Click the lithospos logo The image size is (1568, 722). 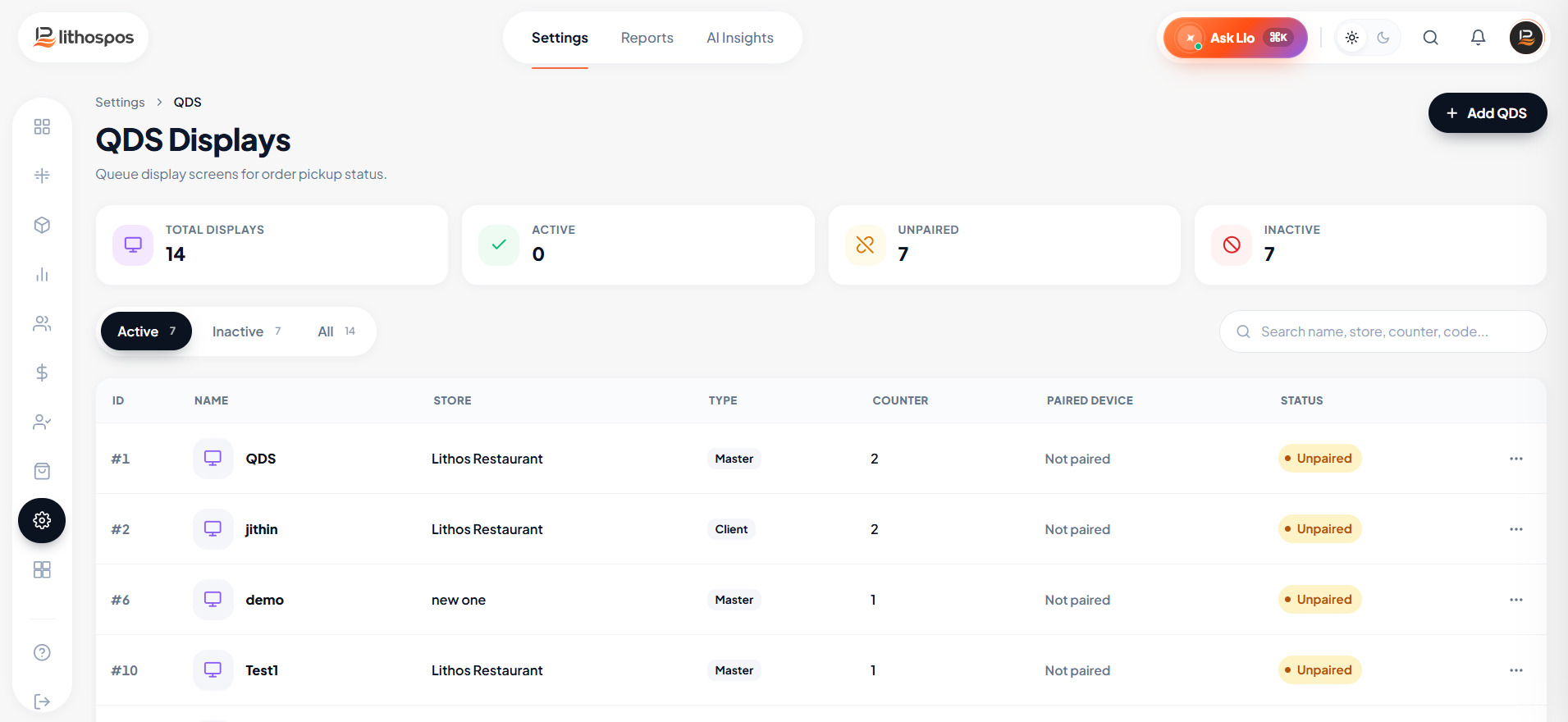point(84,37)
